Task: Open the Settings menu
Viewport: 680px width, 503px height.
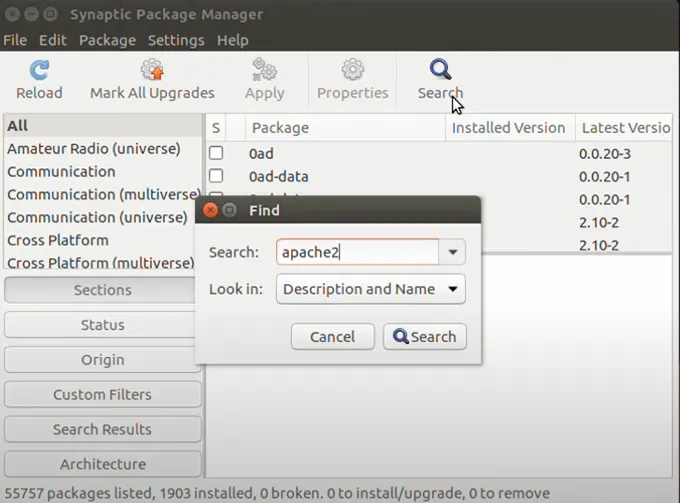Action: point(176,40)
